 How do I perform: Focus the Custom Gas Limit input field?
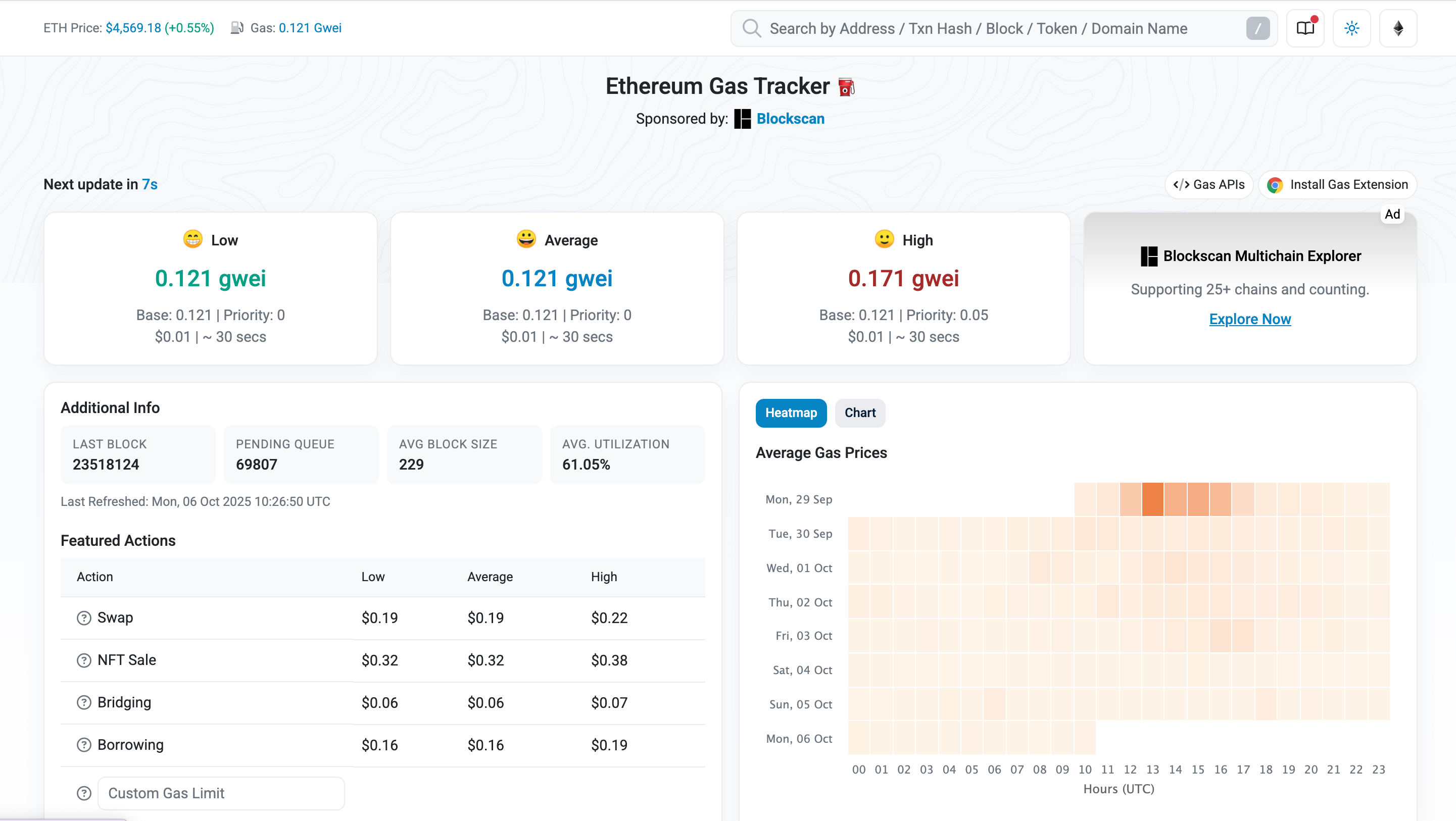pyautogui.click(x=221, y=793)
